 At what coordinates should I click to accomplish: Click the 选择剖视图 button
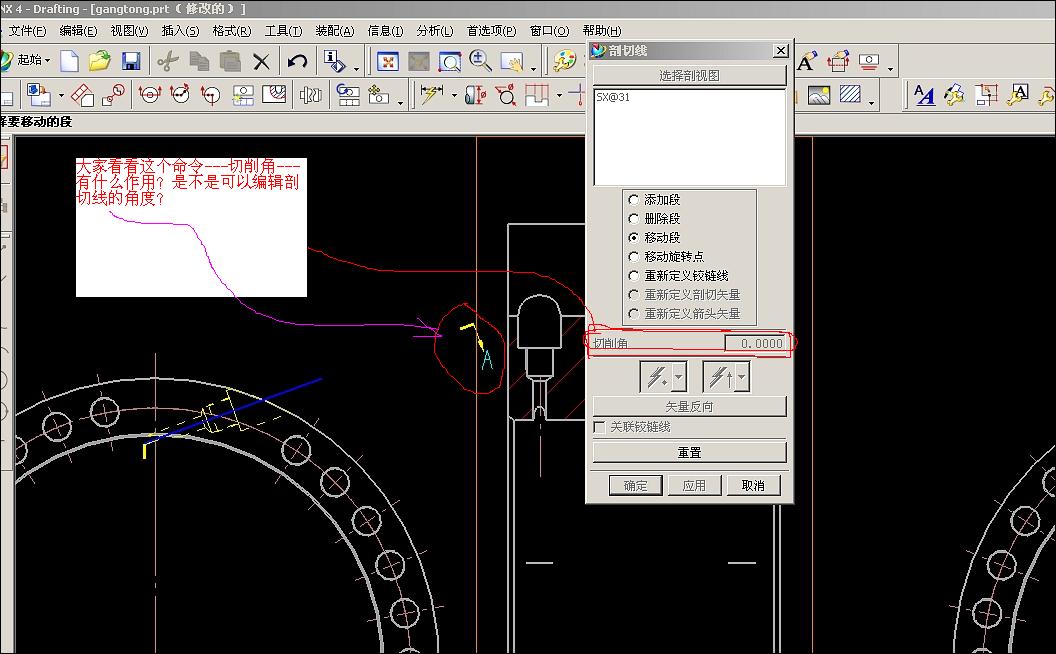point(689,75)
